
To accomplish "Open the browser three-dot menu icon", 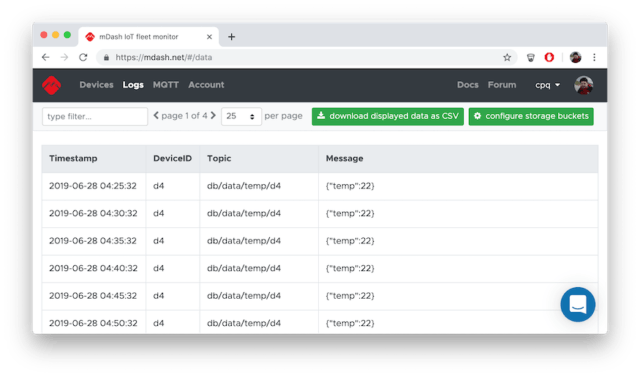I will coord(594,58).
